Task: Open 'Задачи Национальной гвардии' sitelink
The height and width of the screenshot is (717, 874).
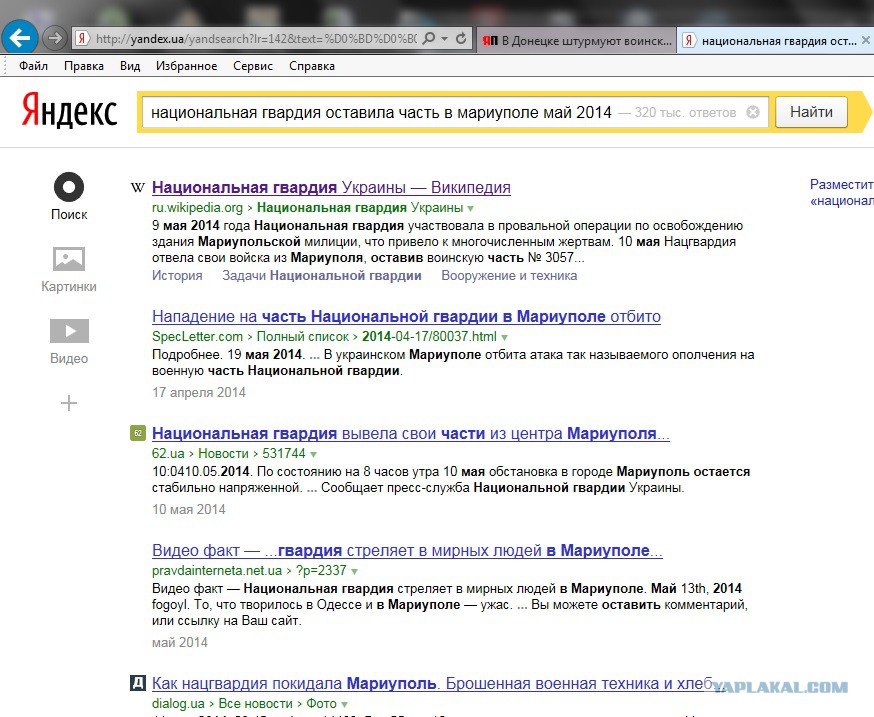Action: [322, 275]
